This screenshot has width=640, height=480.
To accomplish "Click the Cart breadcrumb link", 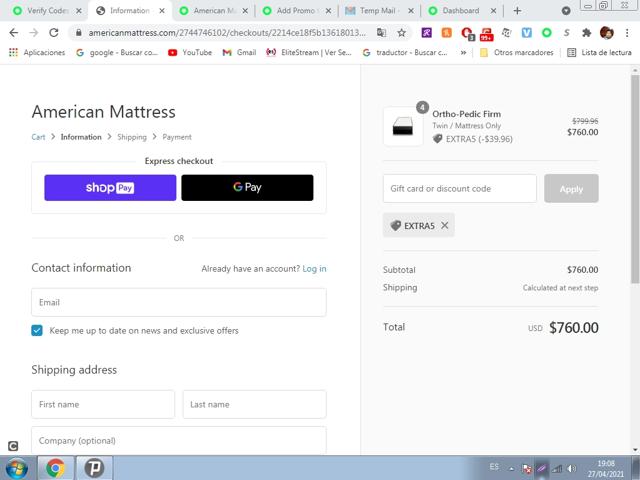I will pyautogui.click(x=38, y=137).
